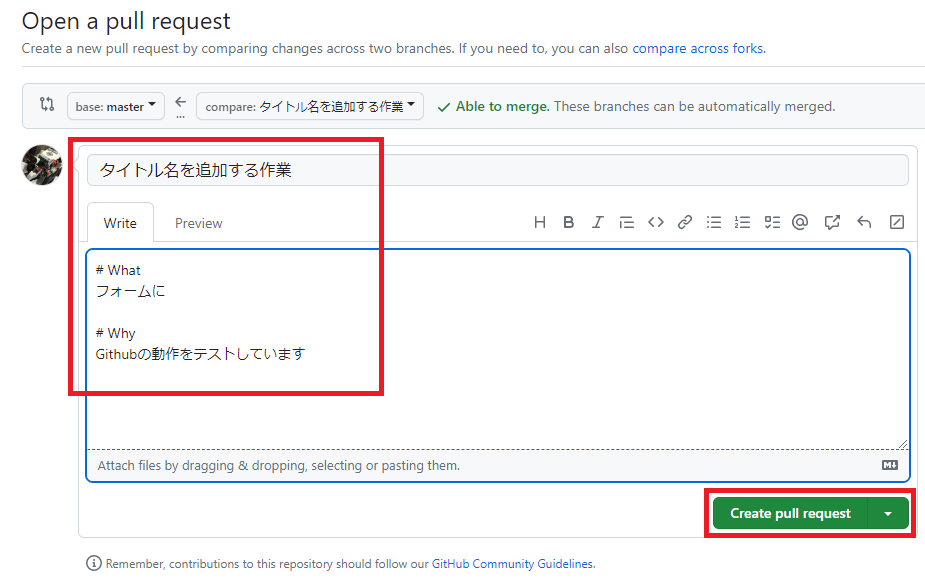Add an unordered bullet list

713,222
